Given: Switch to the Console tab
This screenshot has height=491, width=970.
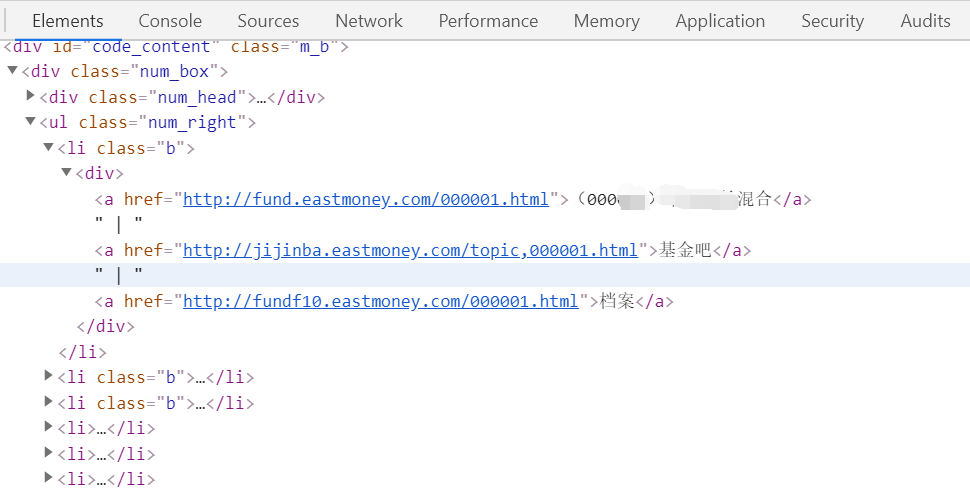Looking at the screenshot, I should pyautogui.click(x=170, y=21).
